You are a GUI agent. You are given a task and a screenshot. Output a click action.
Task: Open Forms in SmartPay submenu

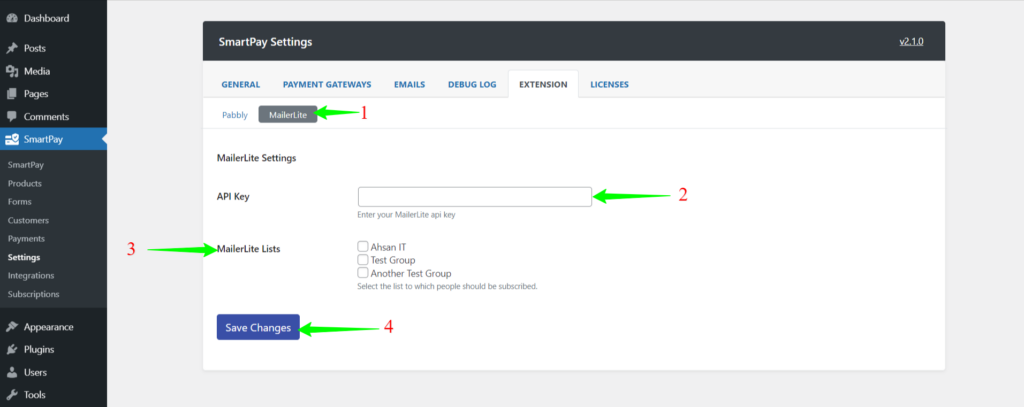point(20,202)
